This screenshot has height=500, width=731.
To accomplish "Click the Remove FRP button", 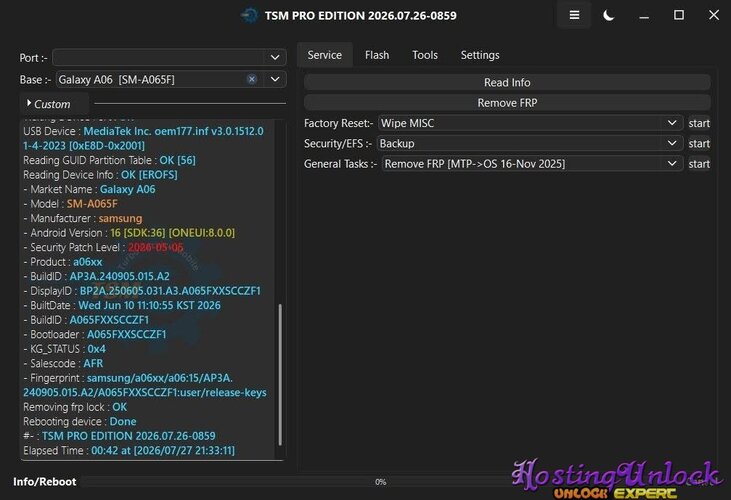I will (x=507, y=103).
